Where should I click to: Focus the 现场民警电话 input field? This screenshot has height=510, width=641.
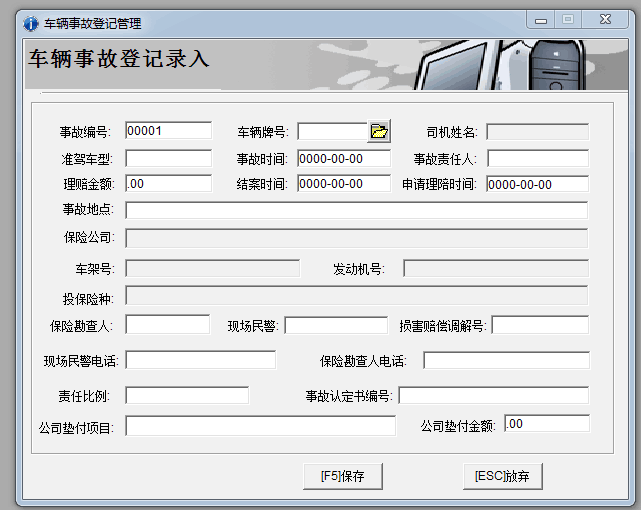[x=201, y=360]
